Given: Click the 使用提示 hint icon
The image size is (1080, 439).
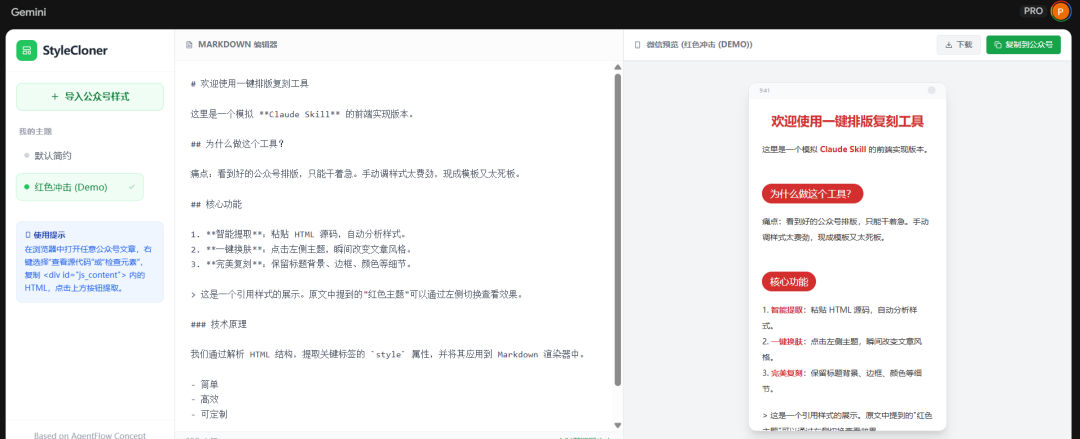Looking at the screenshot, I should tap(28, 235).
